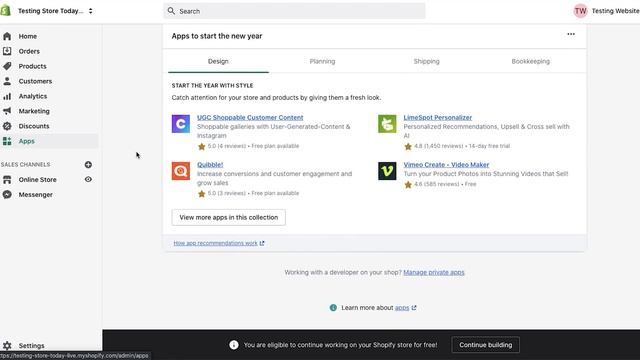
Task: Open the Orders menu item
Action: click(29, 51)
